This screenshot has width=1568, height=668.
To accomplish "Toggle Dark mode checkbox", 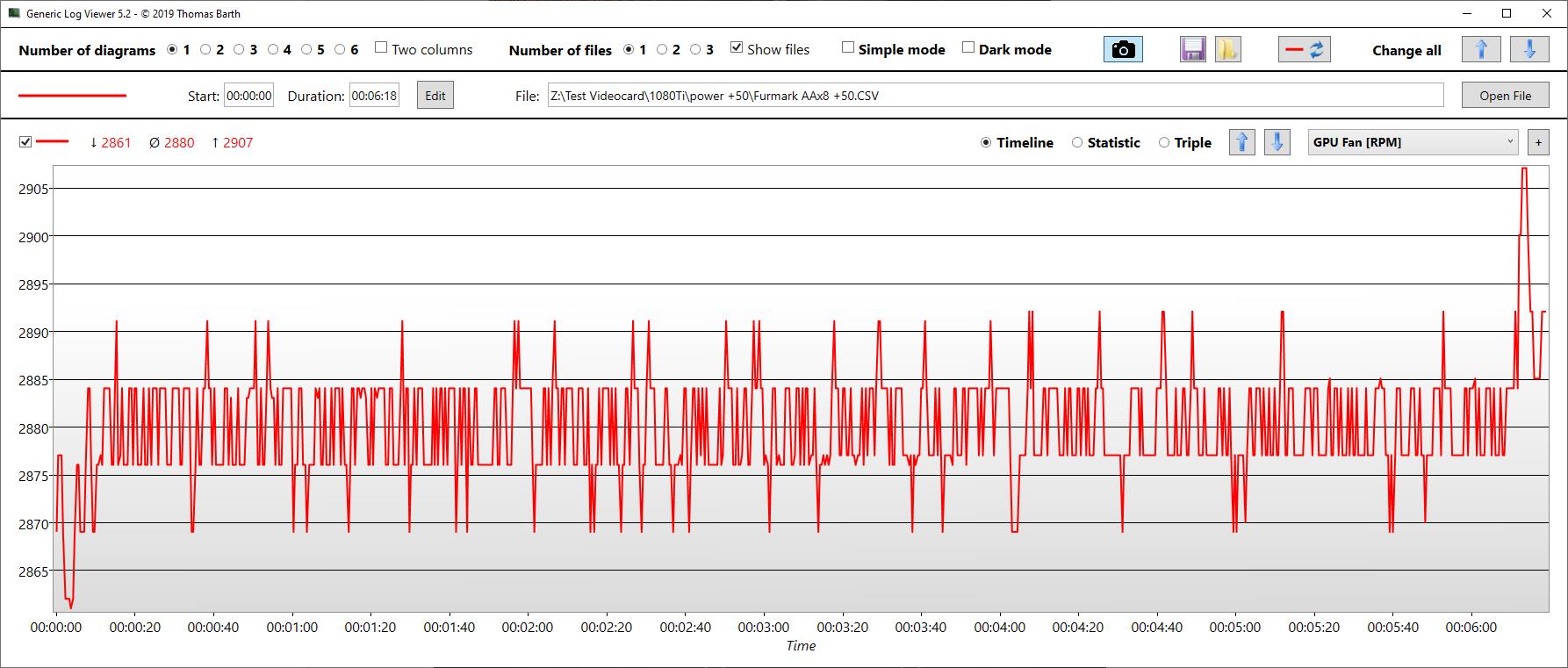I will (x=968, y=48).
